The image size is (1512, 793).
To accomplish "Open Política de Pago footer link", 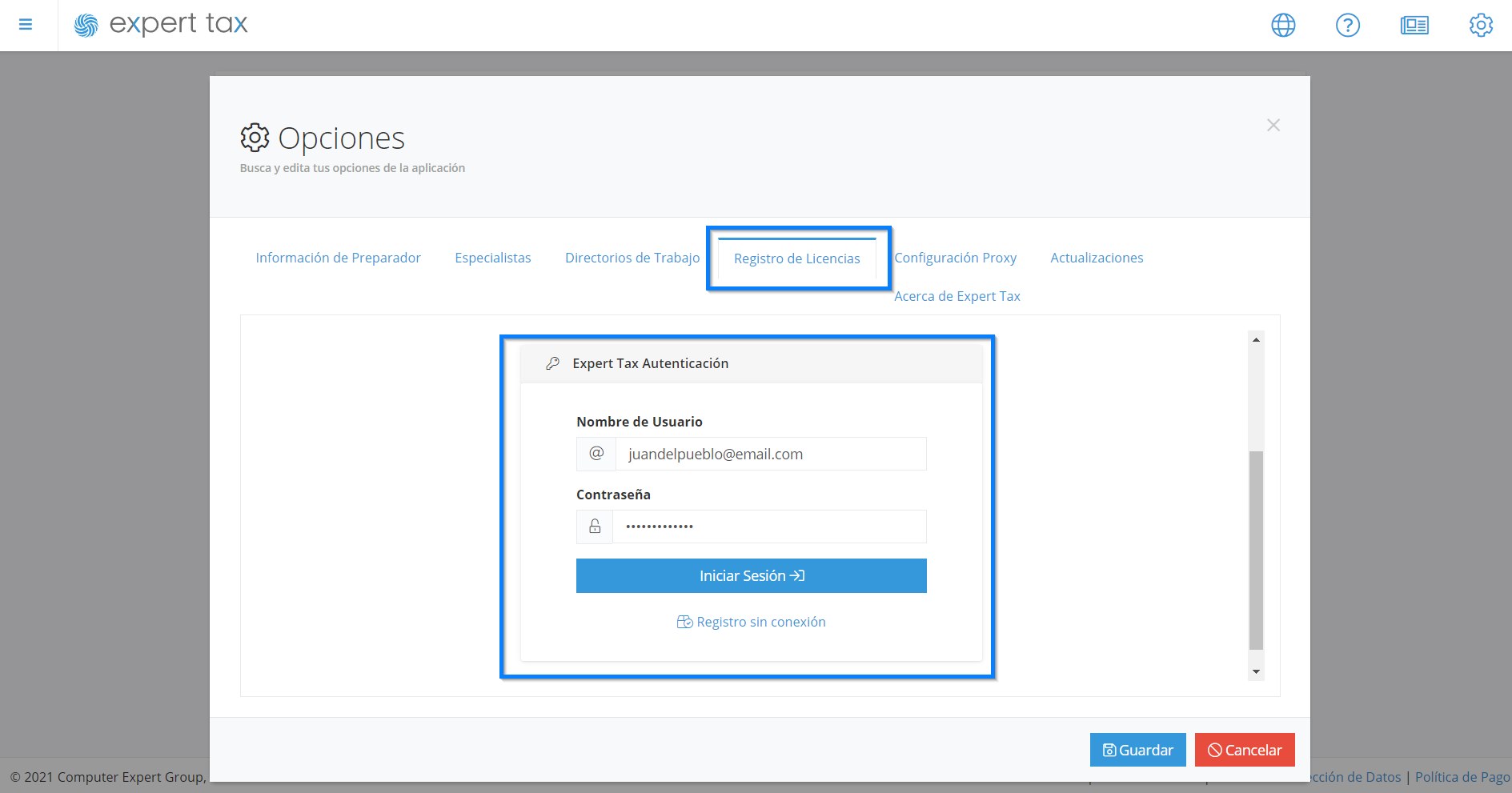I will 1462,777.
